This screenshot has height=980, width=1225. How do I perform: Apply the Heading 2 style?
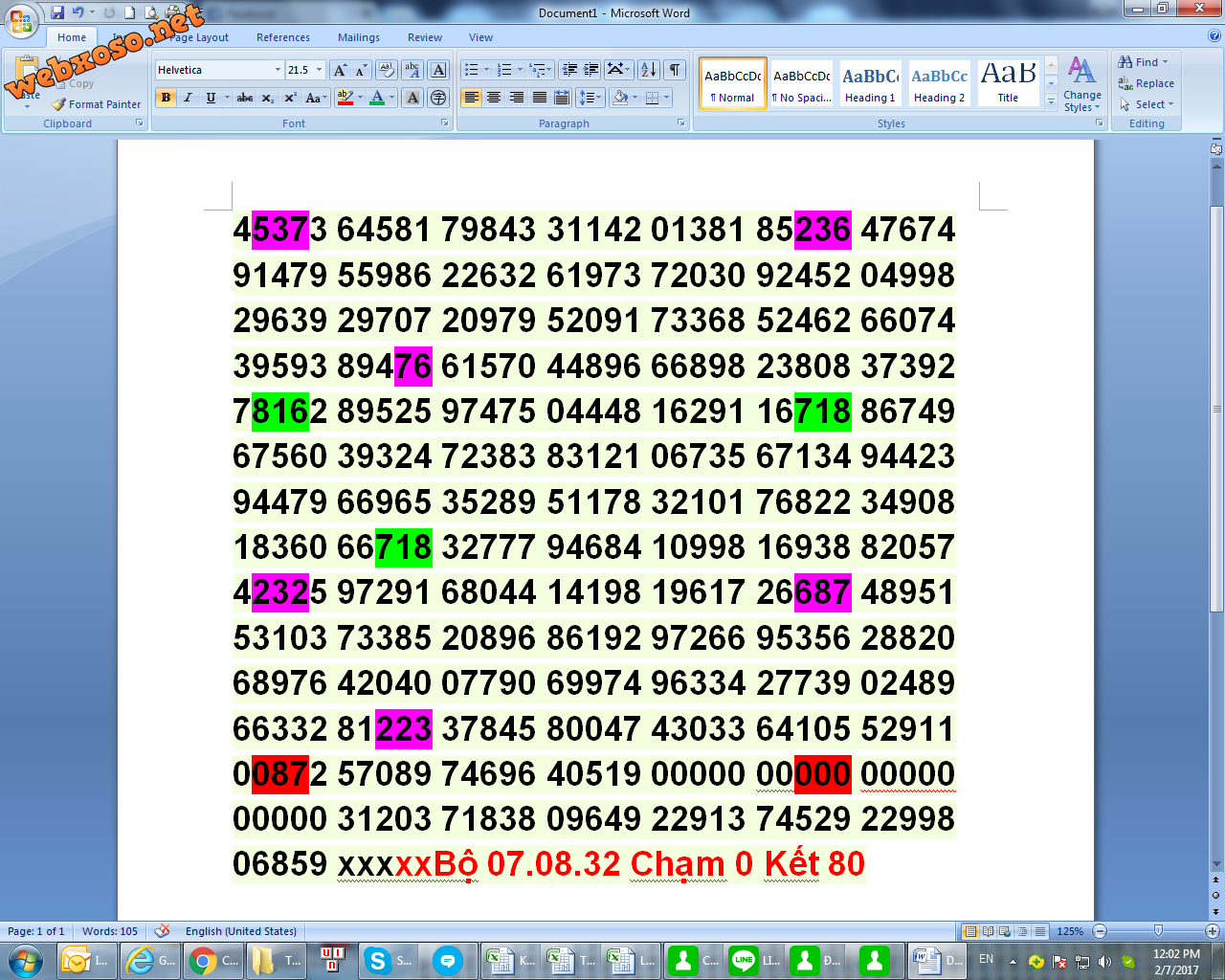[x=939, y=84]
